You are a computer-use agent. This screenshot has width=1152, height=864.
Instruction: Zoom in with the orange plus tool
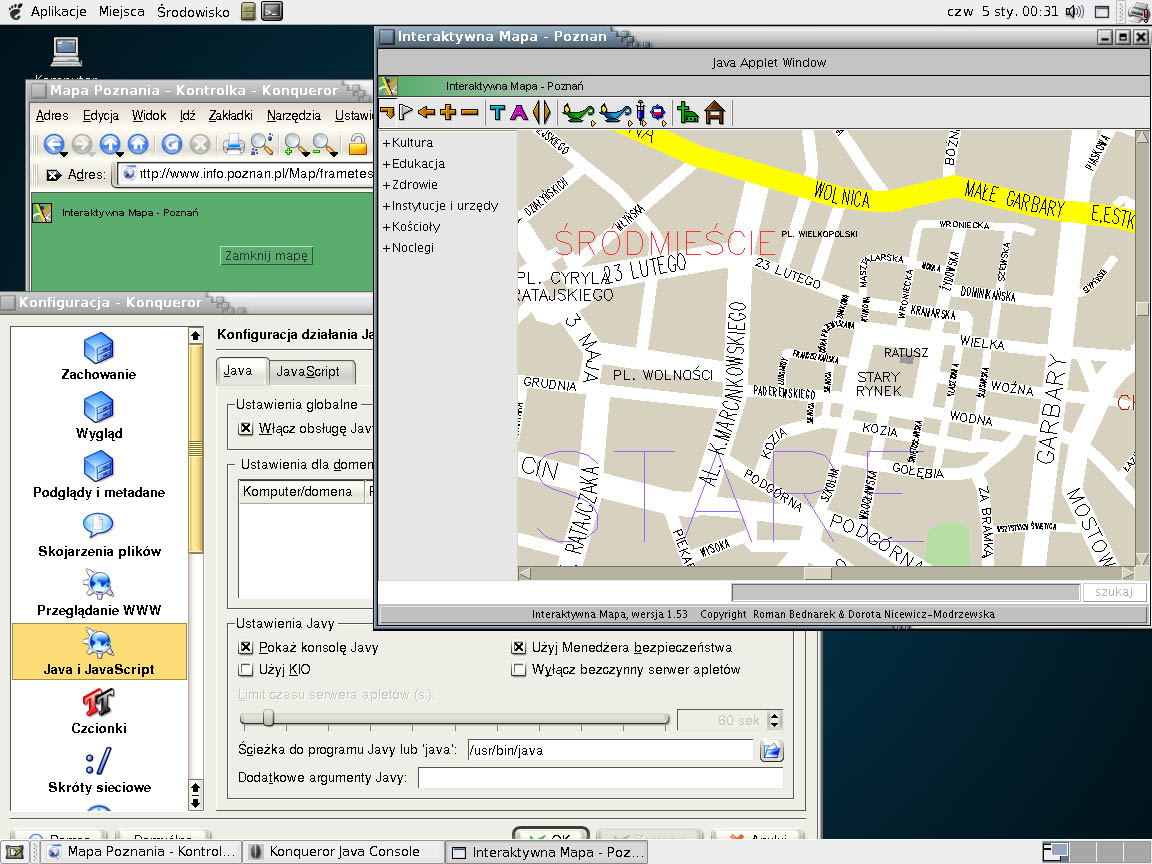pyautogui.click(x=448, y=112)
